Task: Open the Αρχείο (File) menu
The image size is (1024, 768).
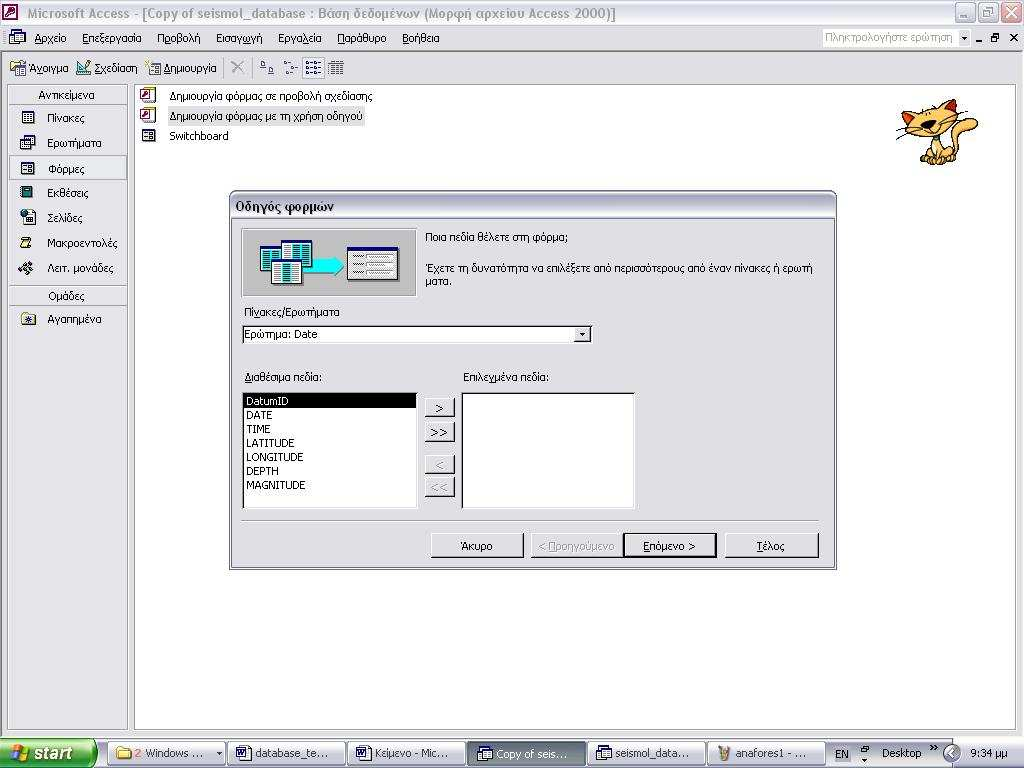Action: 50,39
